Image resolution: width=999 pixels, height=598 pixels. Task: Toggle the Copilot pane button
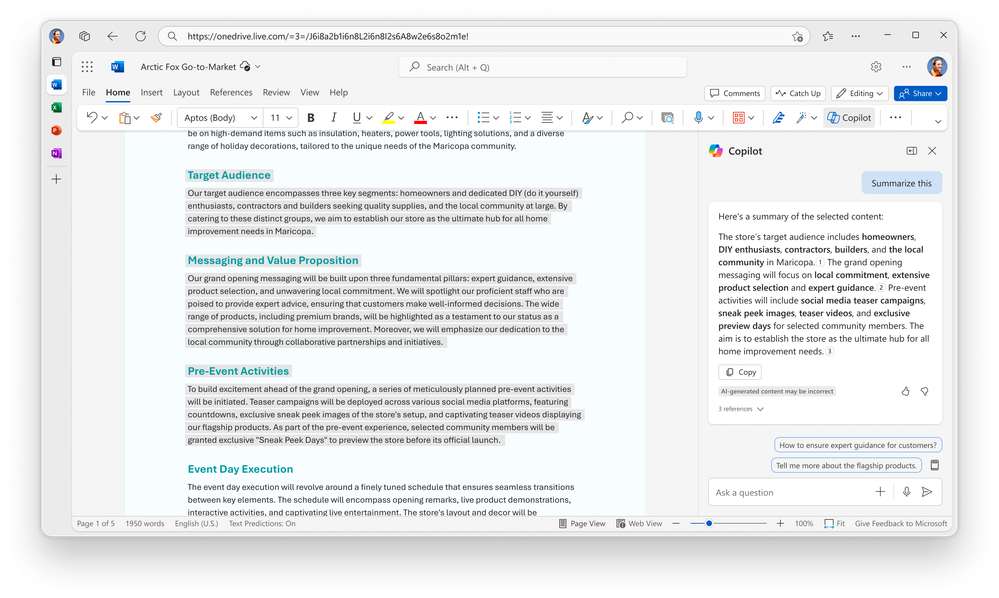click(849, 117)
